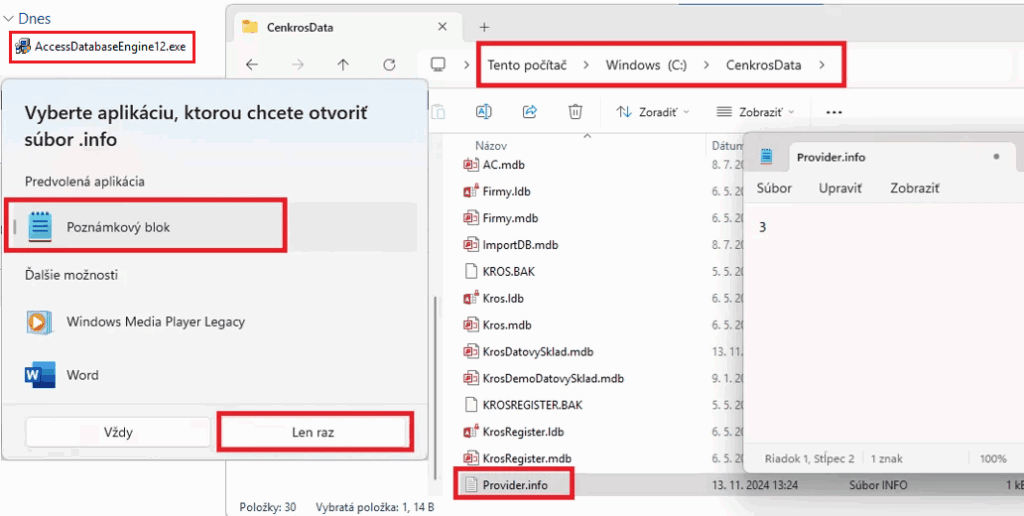Collapse the Dnes group chevron

tap(9, 18)
